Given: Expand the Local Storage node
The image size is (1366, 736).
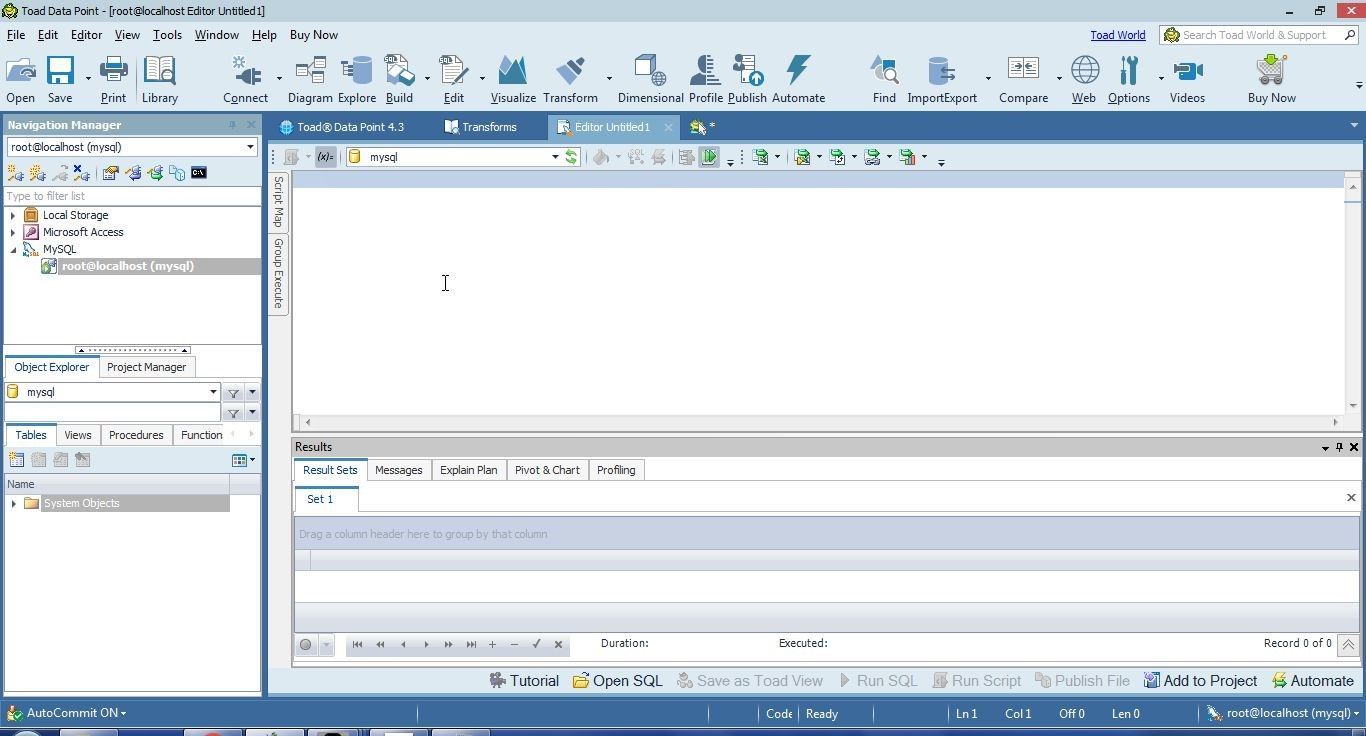Looking at the screenshot, I should coord(13,215).
